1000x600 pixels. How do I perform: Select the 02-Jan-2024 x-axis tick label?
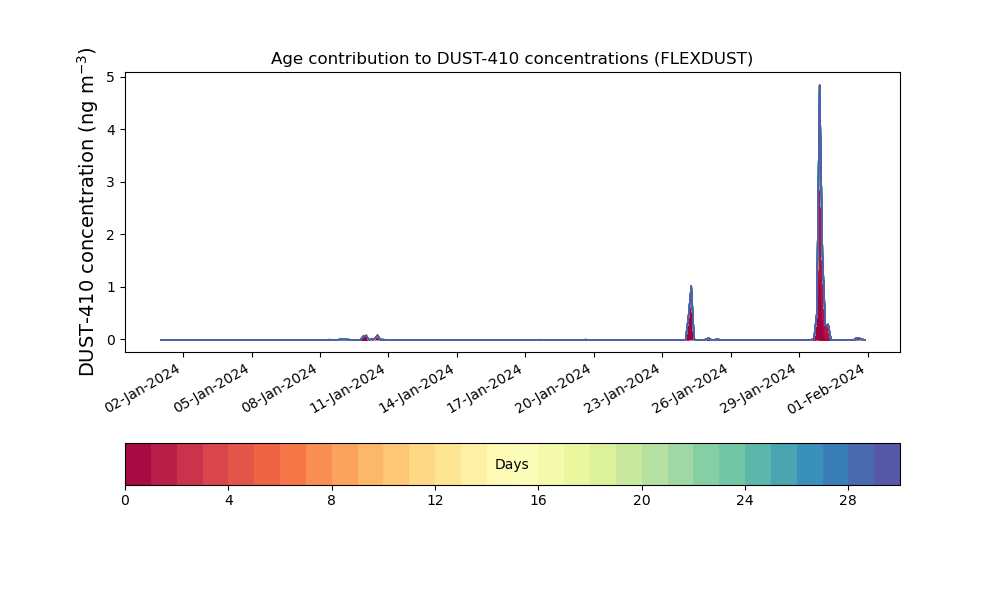143,388
